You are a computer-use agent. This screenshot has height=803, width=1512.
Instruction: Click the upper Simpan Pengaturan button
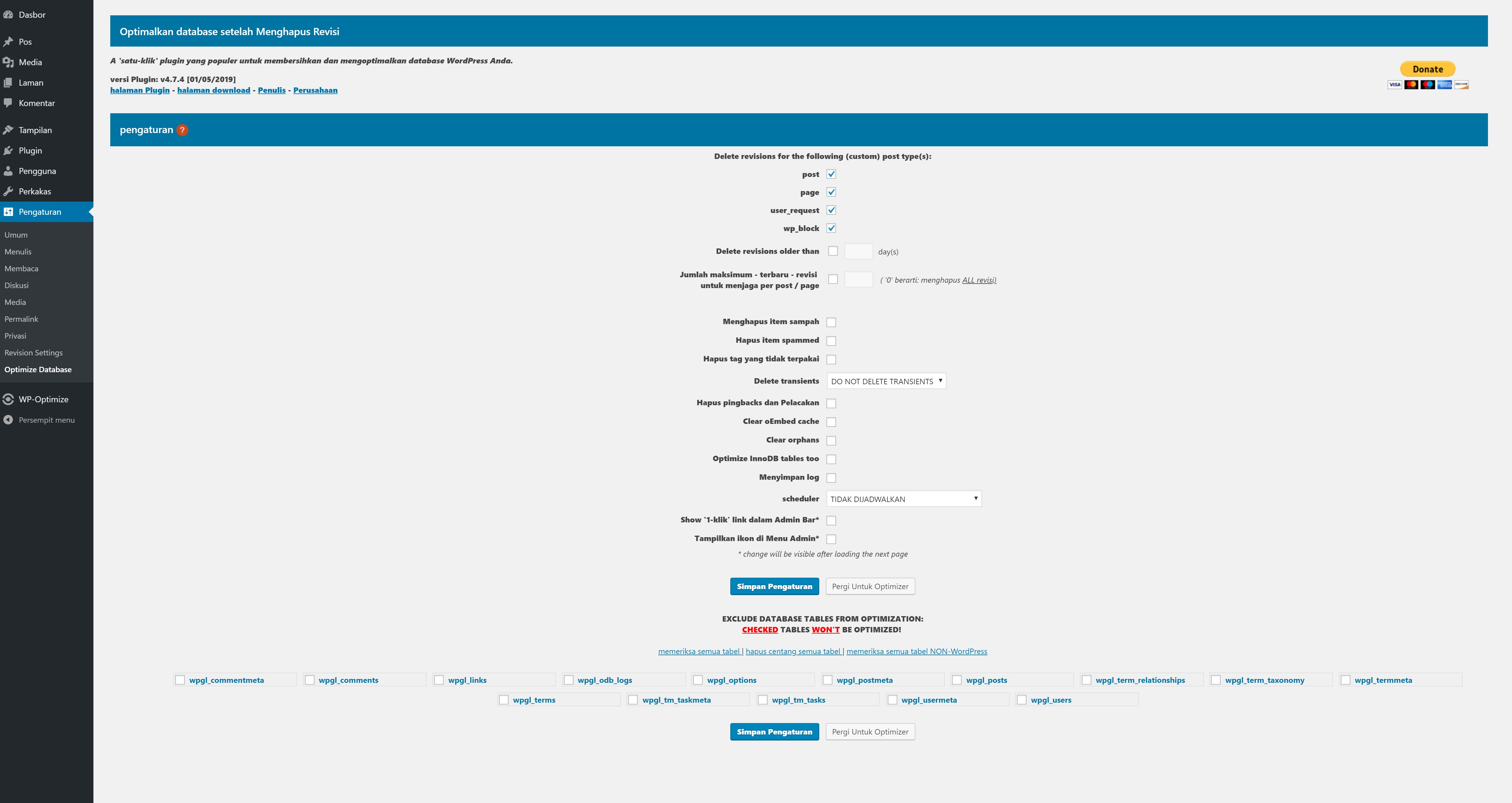(774, 586)
